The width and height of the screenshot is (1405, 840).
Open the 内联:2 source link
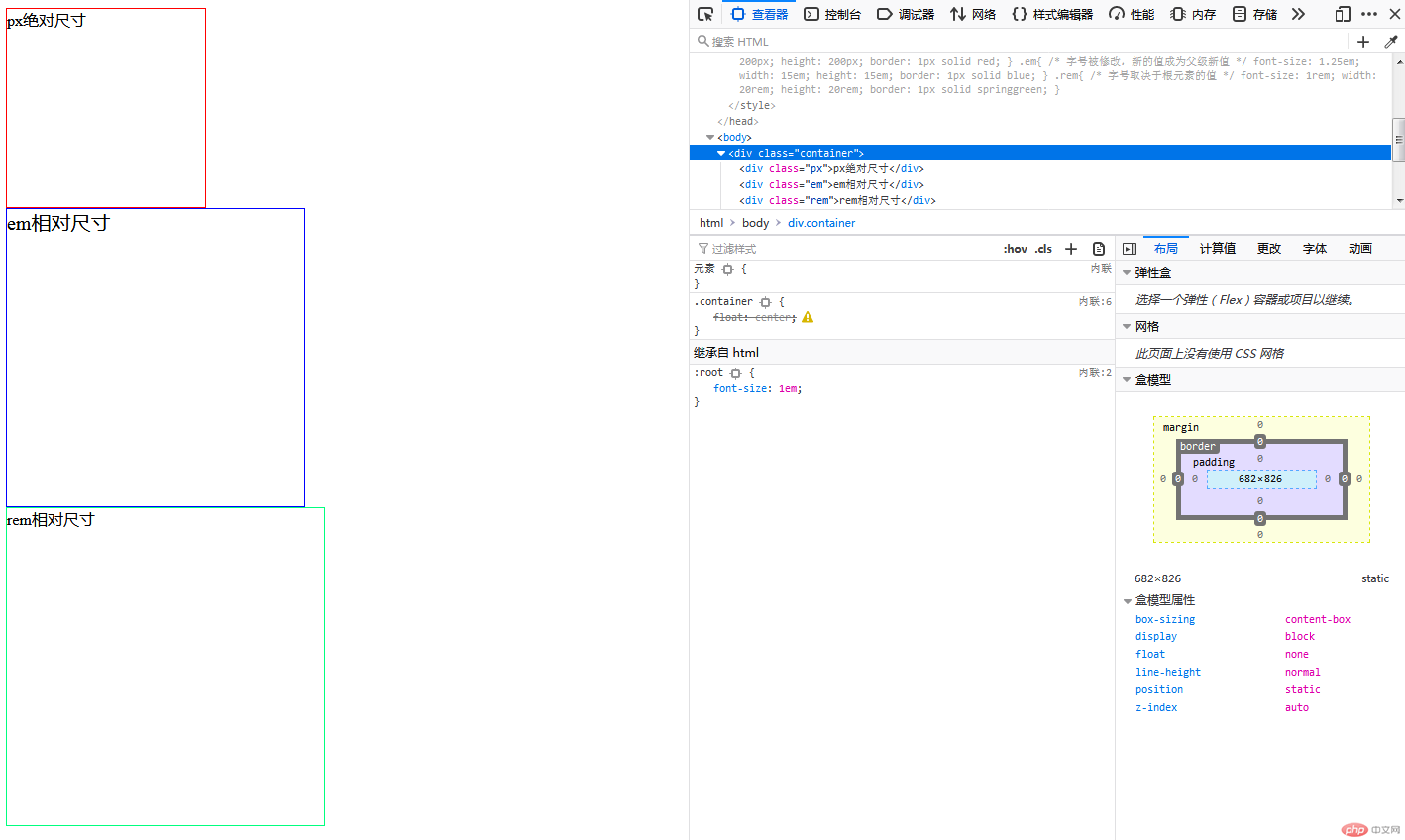pos(1095,373)
